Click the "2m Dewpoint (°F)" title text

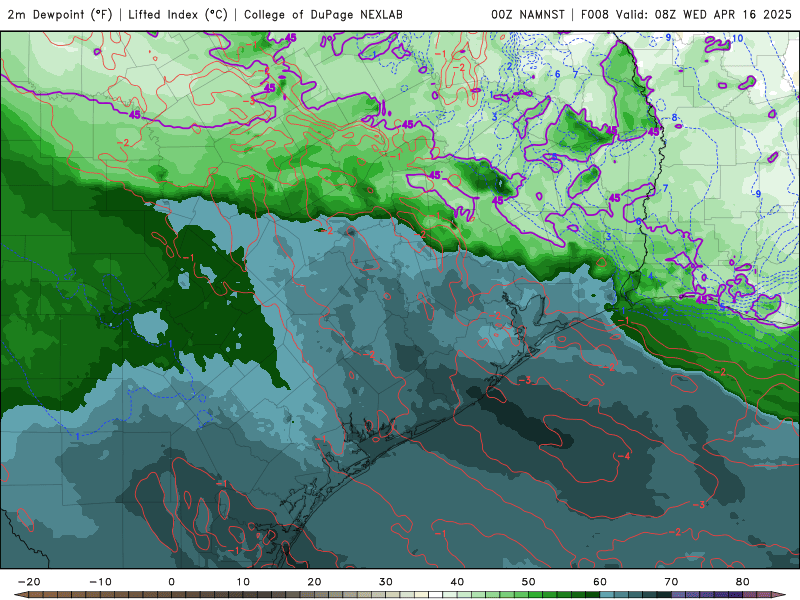pyautogui.click(x=60, y=14)
